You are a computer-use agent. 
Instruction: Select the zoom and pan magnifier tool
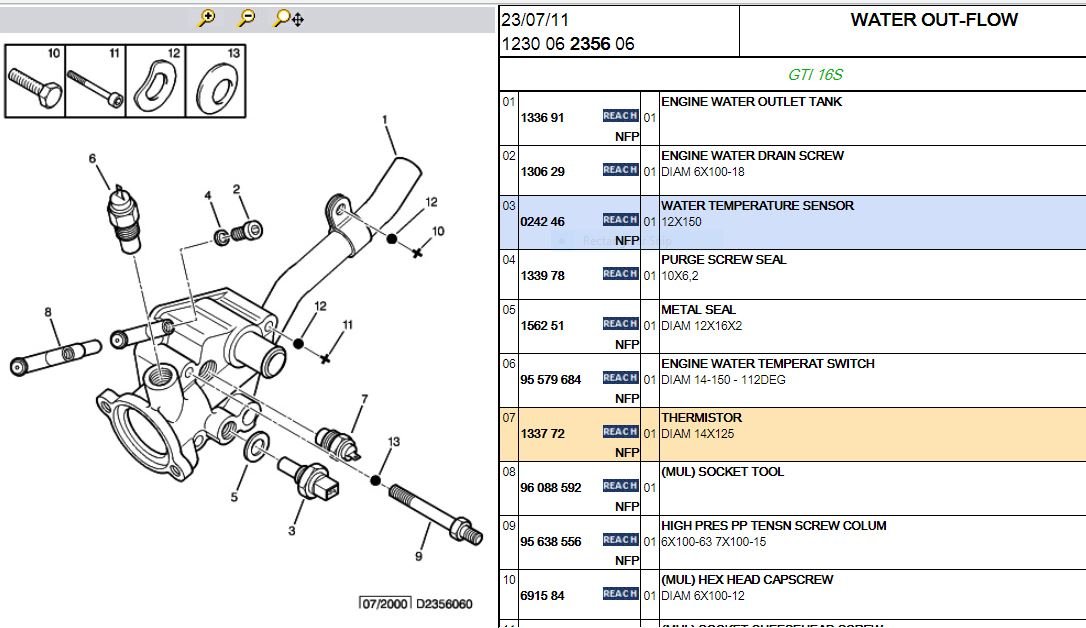tap(288, 19)
